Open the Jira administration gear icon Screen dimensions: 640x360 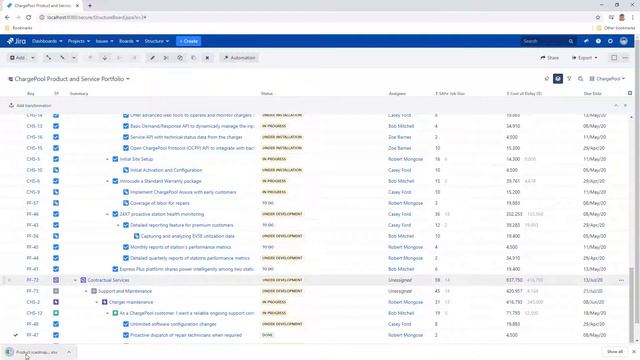pos(610,41)
